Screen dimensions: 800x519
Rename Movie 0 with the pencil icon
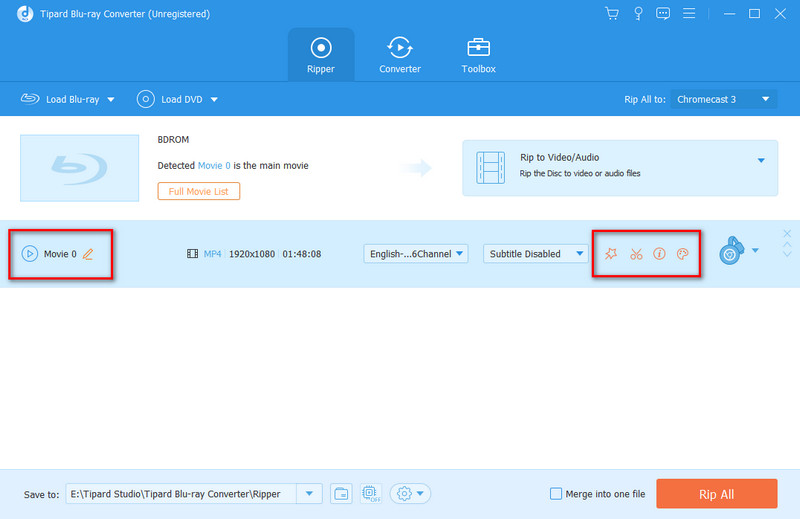tap(88, 254)
